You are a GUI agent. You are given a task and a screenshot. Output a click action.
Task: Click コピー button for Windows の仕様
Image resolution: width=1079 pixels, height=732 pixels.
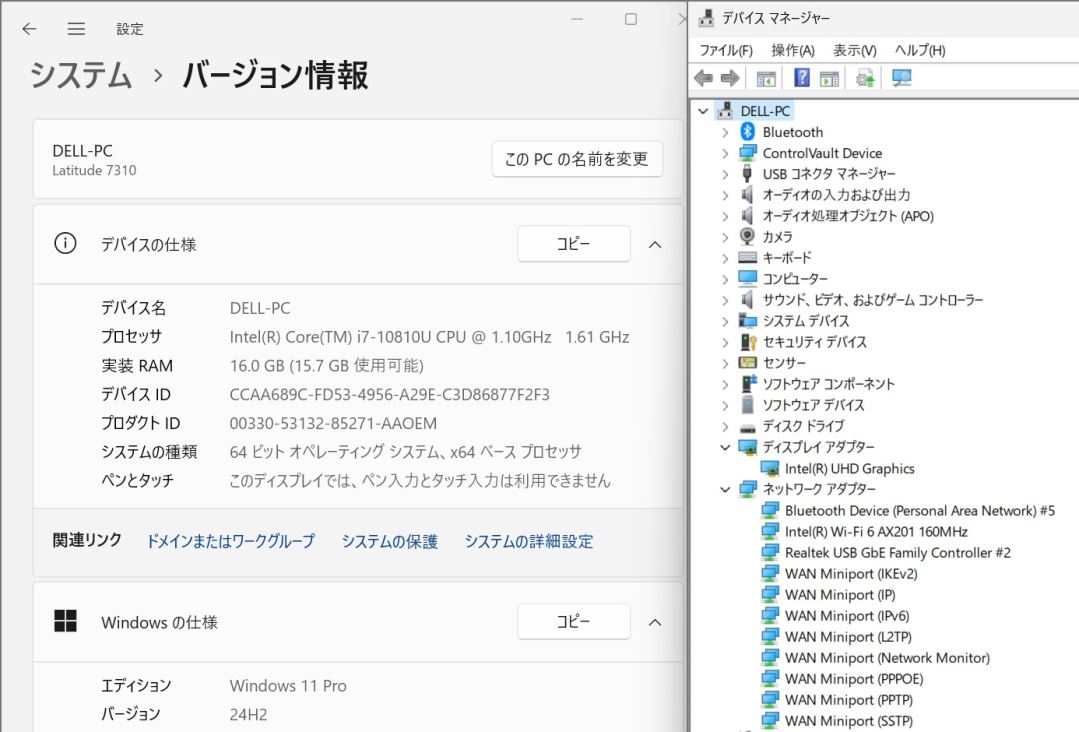point(573,621)
